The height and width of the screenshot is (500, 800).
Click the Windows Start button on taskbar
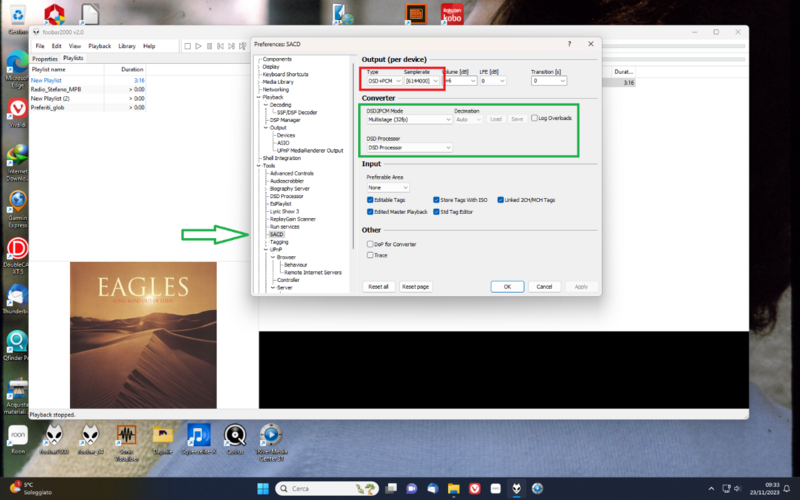pos(263,488)
